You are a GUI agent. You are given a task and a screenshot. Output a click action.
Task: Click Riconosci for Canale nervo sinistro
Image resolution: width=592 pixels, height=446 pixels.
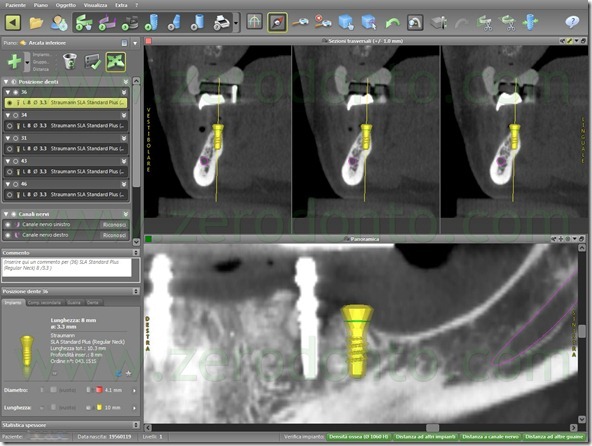coord(114,225)
